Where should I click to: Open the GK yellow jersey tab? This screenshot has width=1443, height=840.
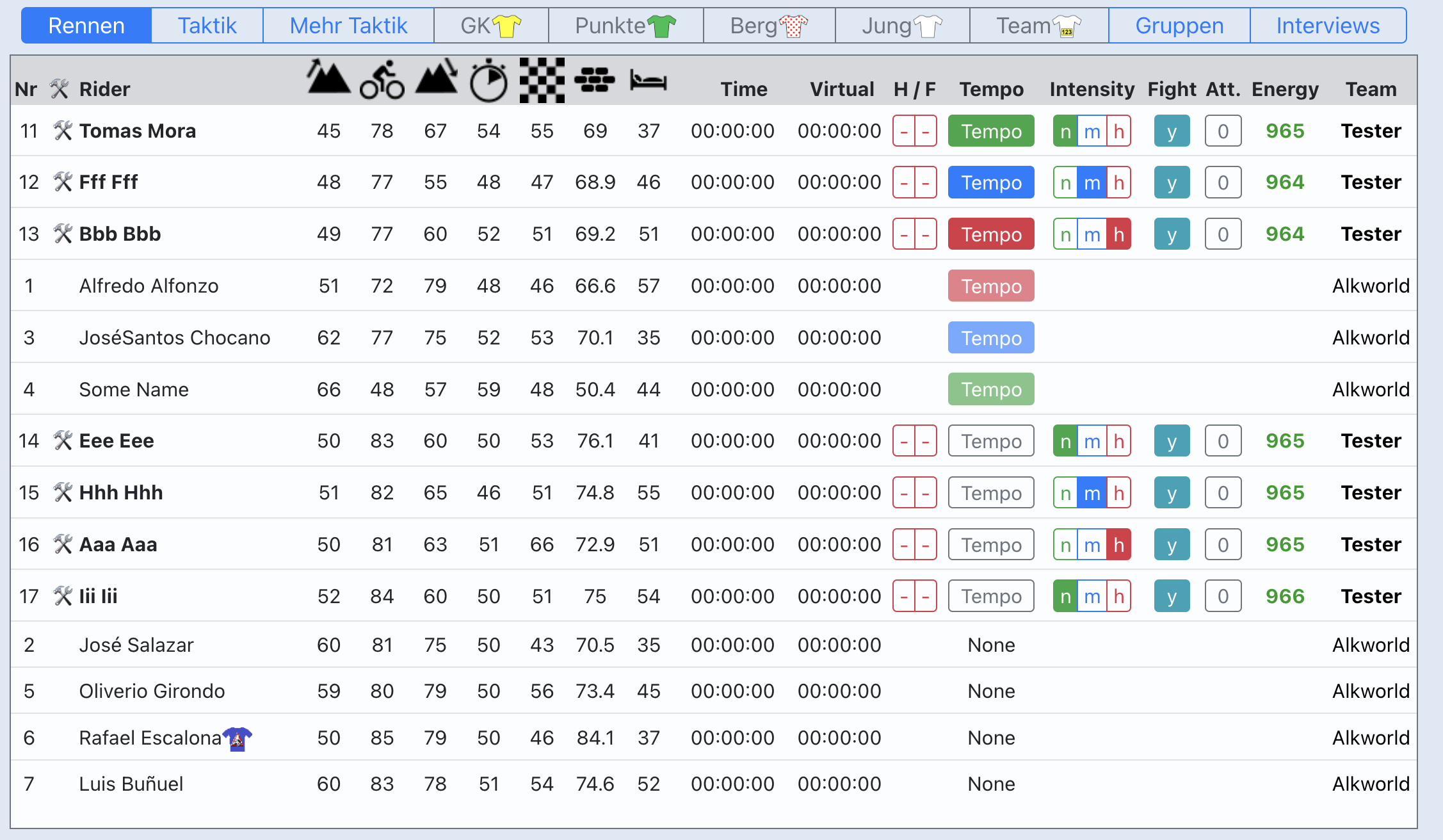pyautogui.click(x=491, y=26)
